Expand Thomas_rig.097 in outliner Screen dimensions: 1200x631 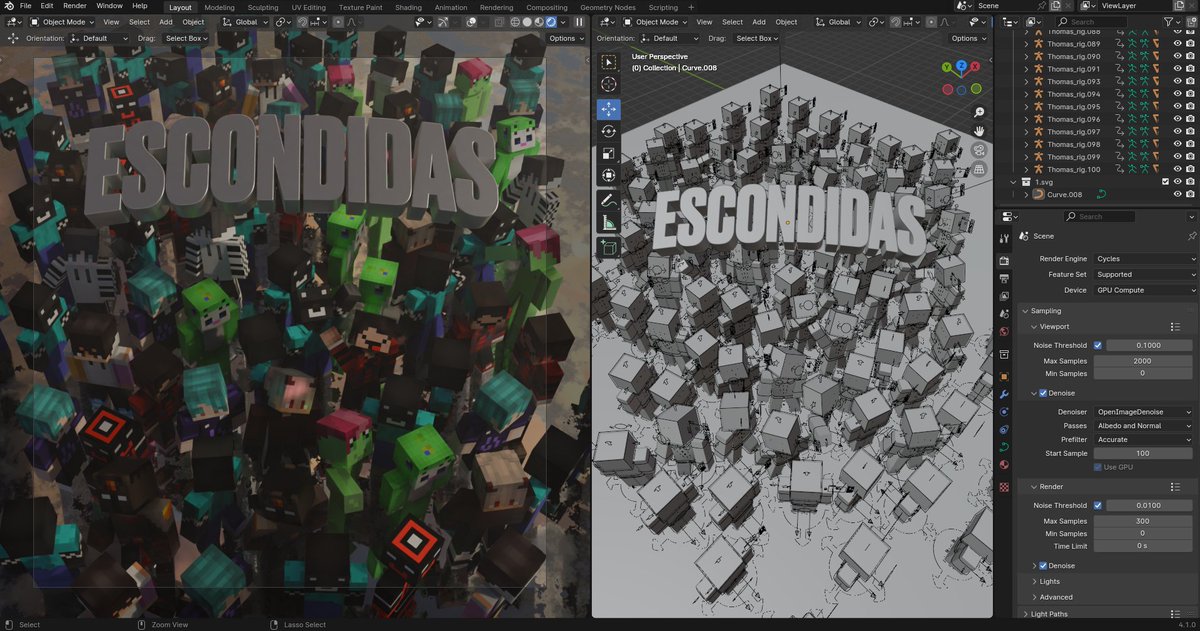click(x=1026, y=132)
